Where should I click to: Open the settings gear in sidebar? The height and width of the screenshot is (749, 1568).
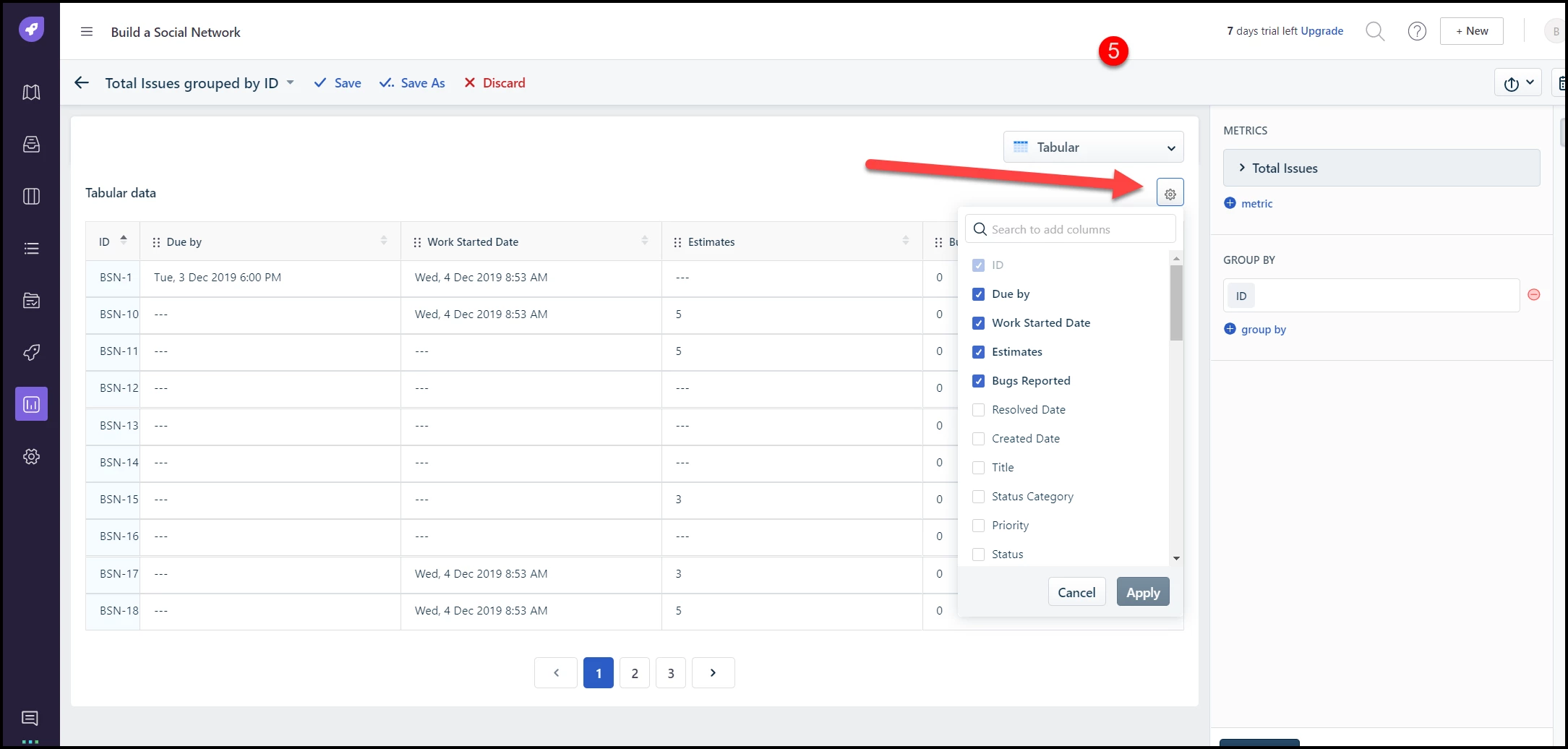(31, 457)
